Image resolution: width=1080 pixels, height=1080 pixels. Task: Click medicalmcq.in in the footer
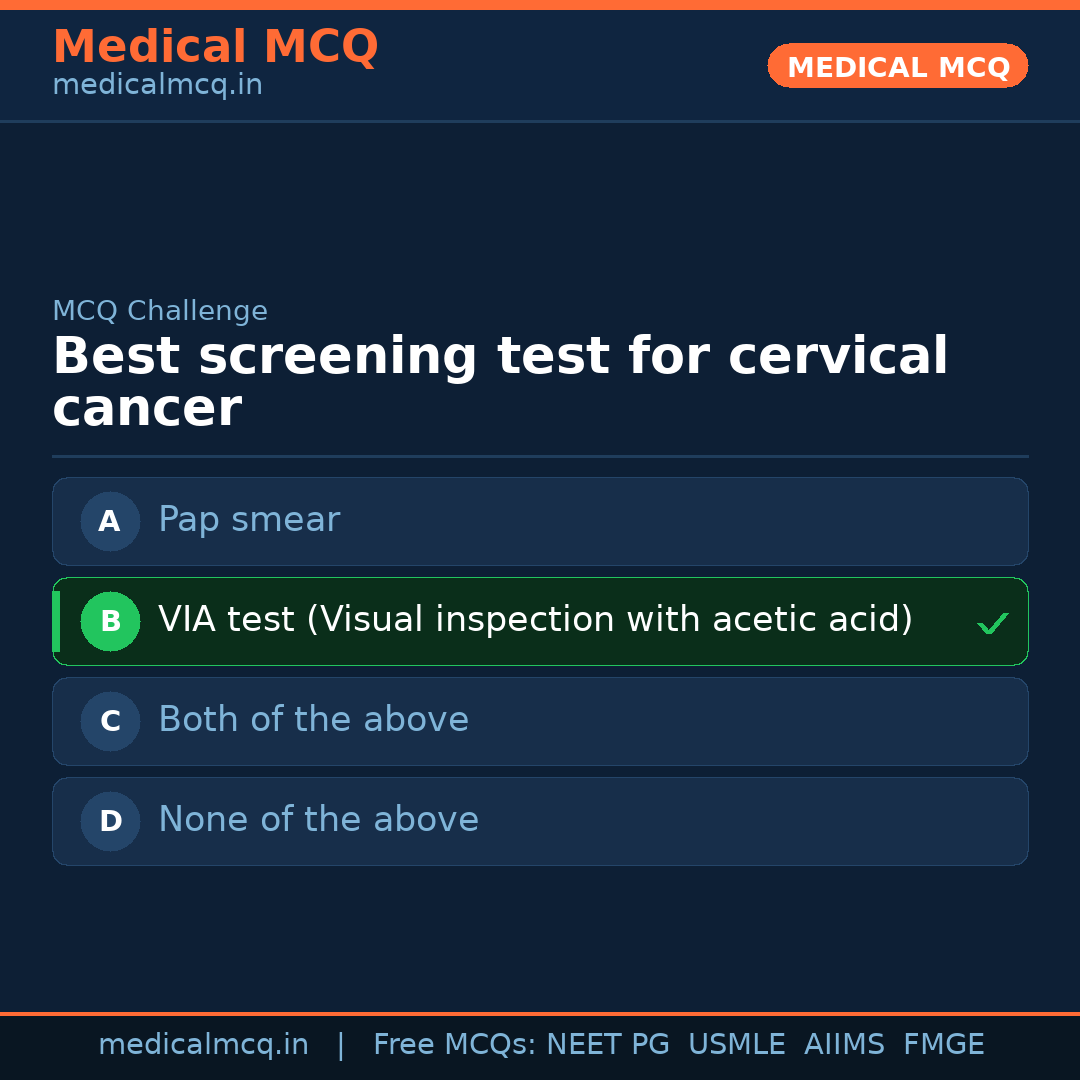(x=204, y=1043)
